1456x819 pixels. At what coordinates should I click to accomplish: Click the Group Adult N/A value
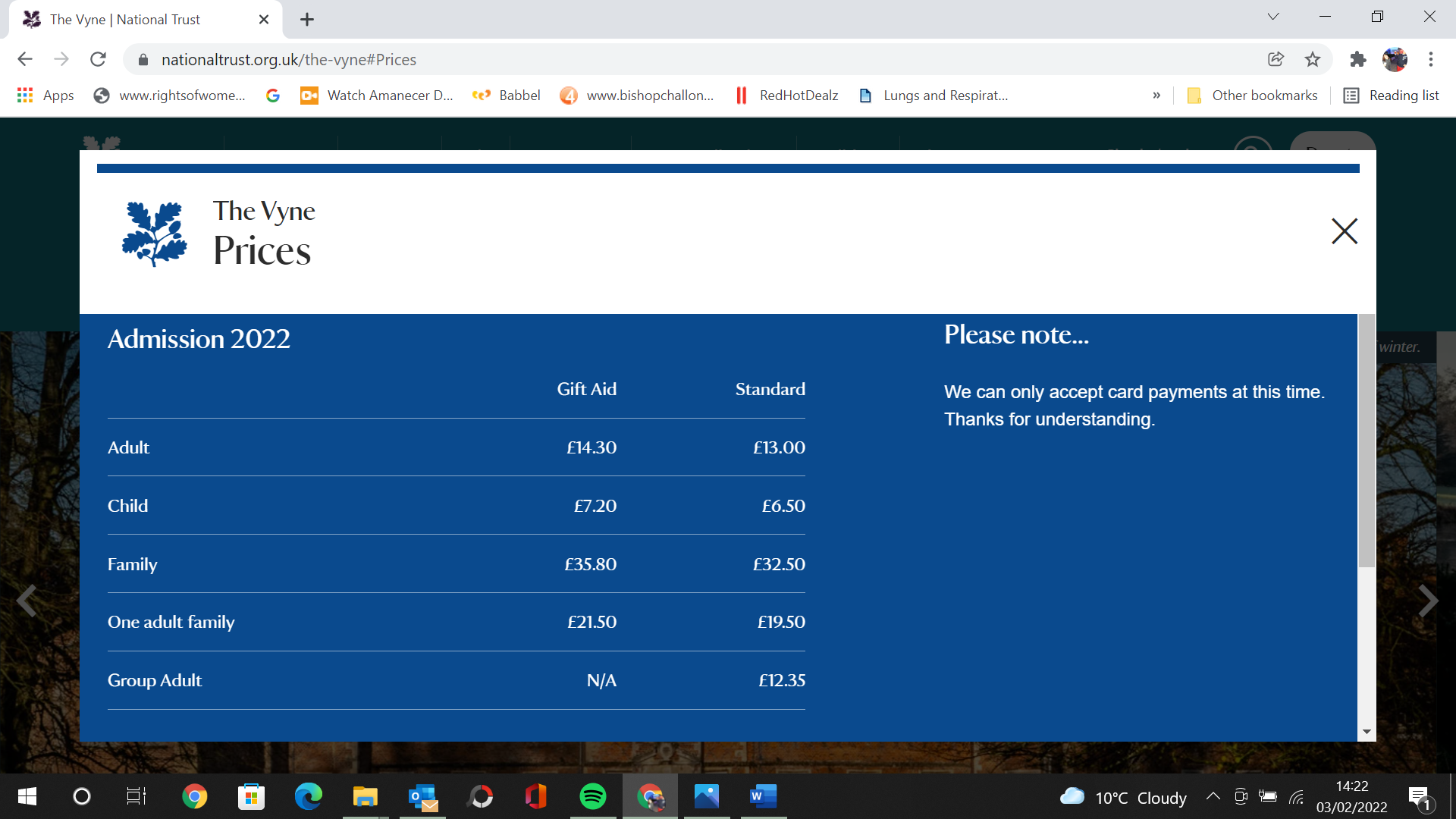click(601, 680)
